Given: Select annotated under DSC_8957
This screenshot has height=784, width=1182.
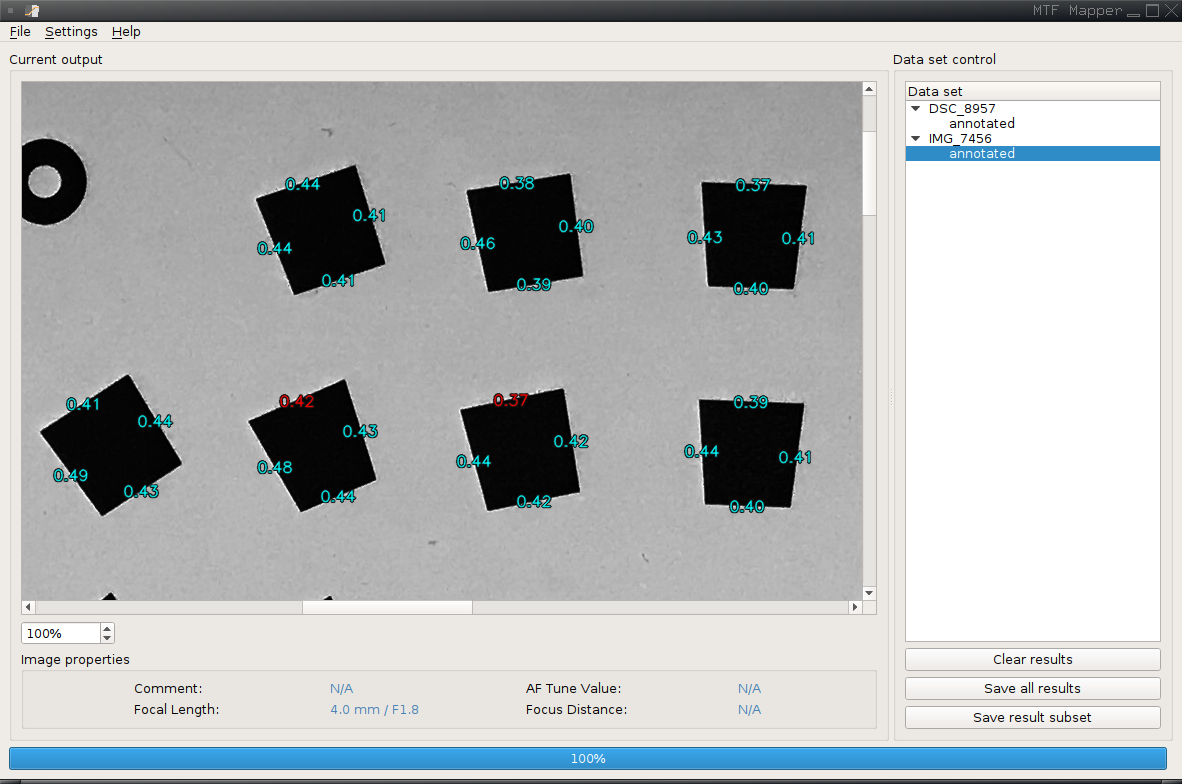Looking at the screenshot, I should 981,123.
